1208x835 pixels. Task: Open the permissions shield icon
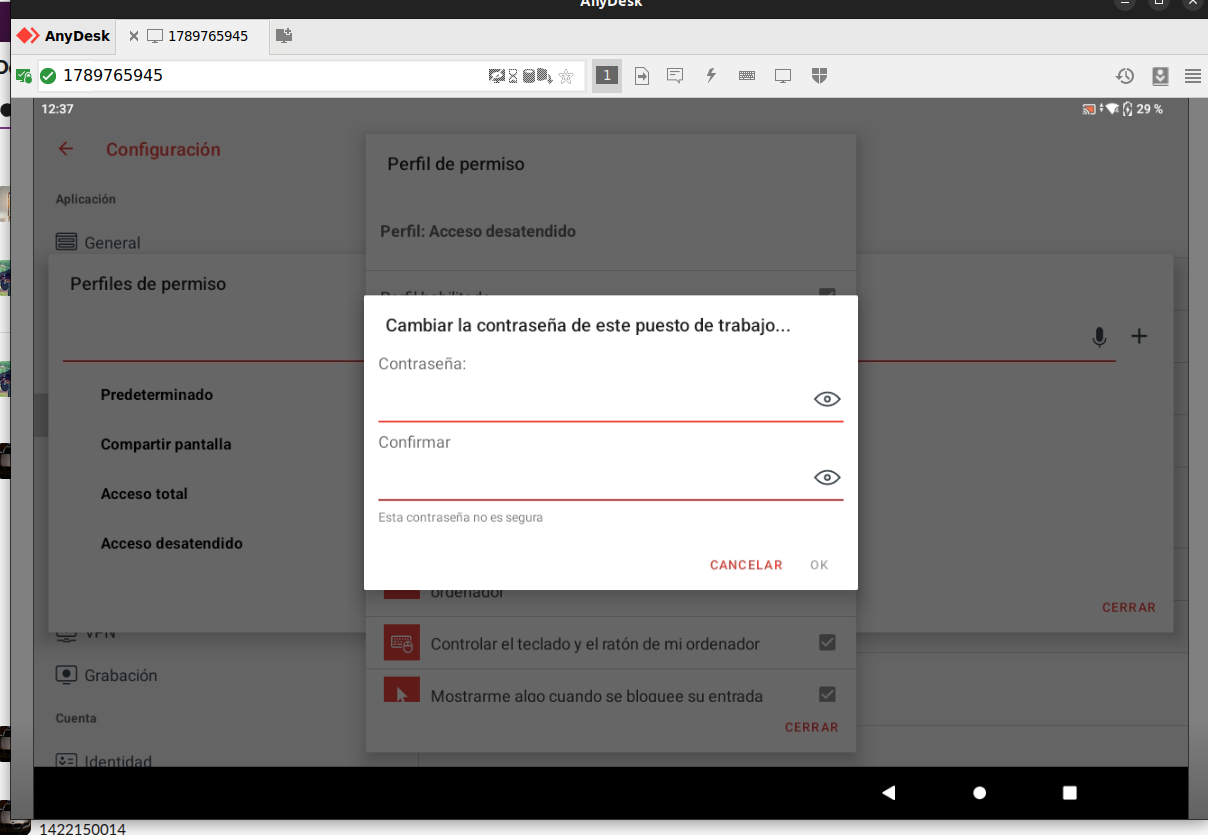[x=819, y=76]
